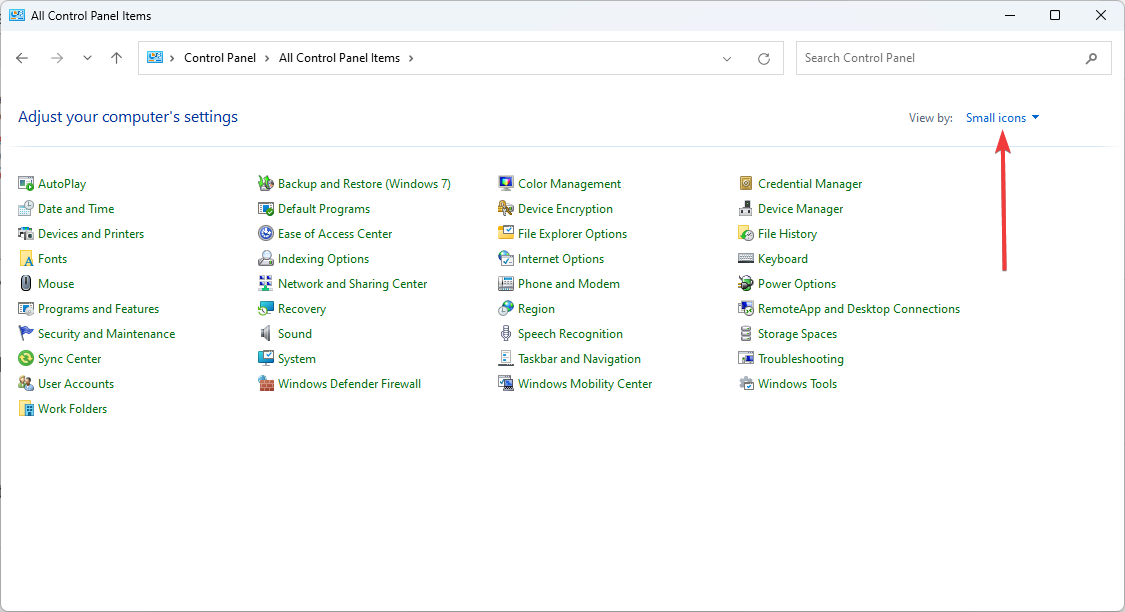This screenshot has width=1125, height=612.
Task: Open RemoteApp and Desktop Connections link
Action: [x=858, y=309]
